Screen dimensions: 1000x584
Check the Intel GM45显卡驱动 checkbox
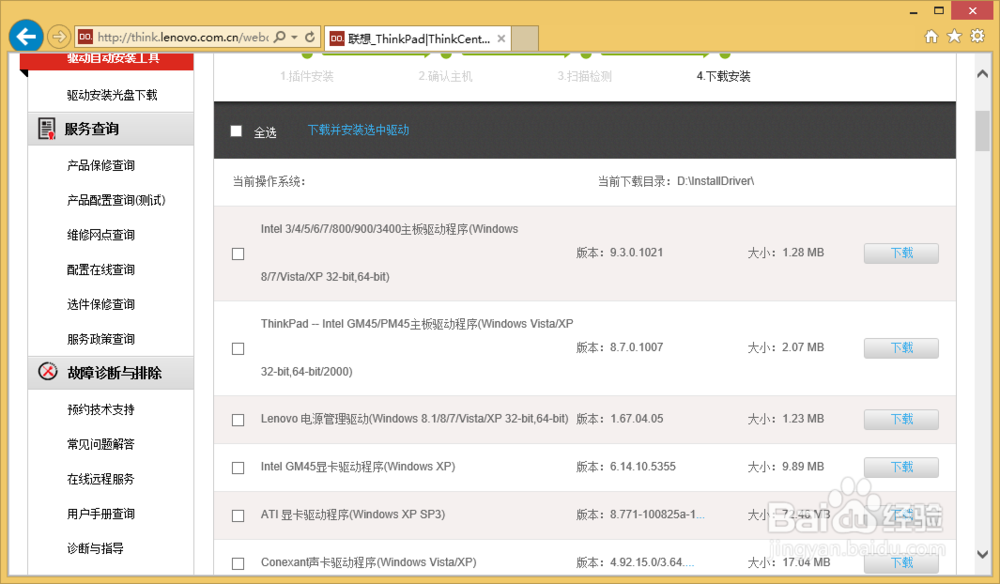[x=238, y=467]
